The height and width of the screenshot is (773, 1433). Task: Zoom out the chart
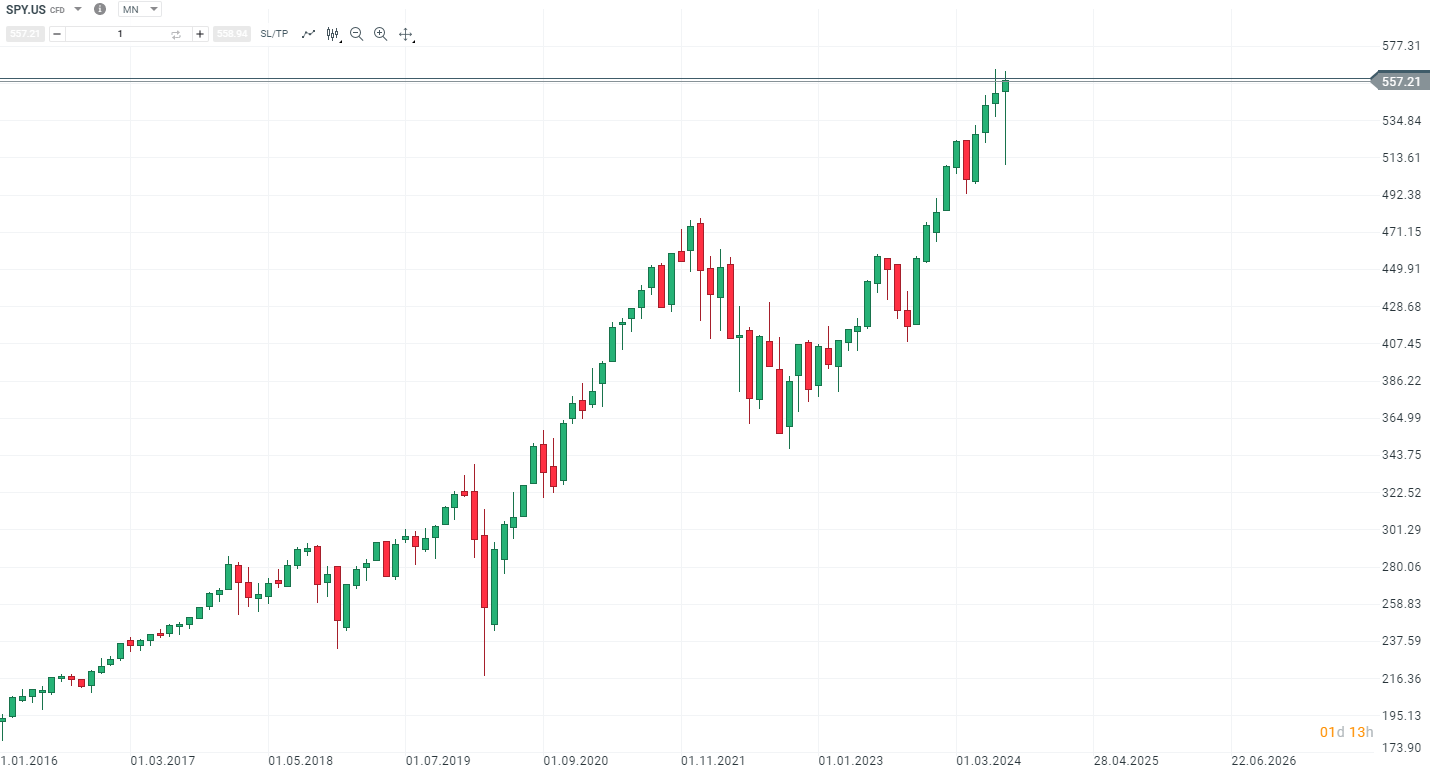click(x=357, y=34)
